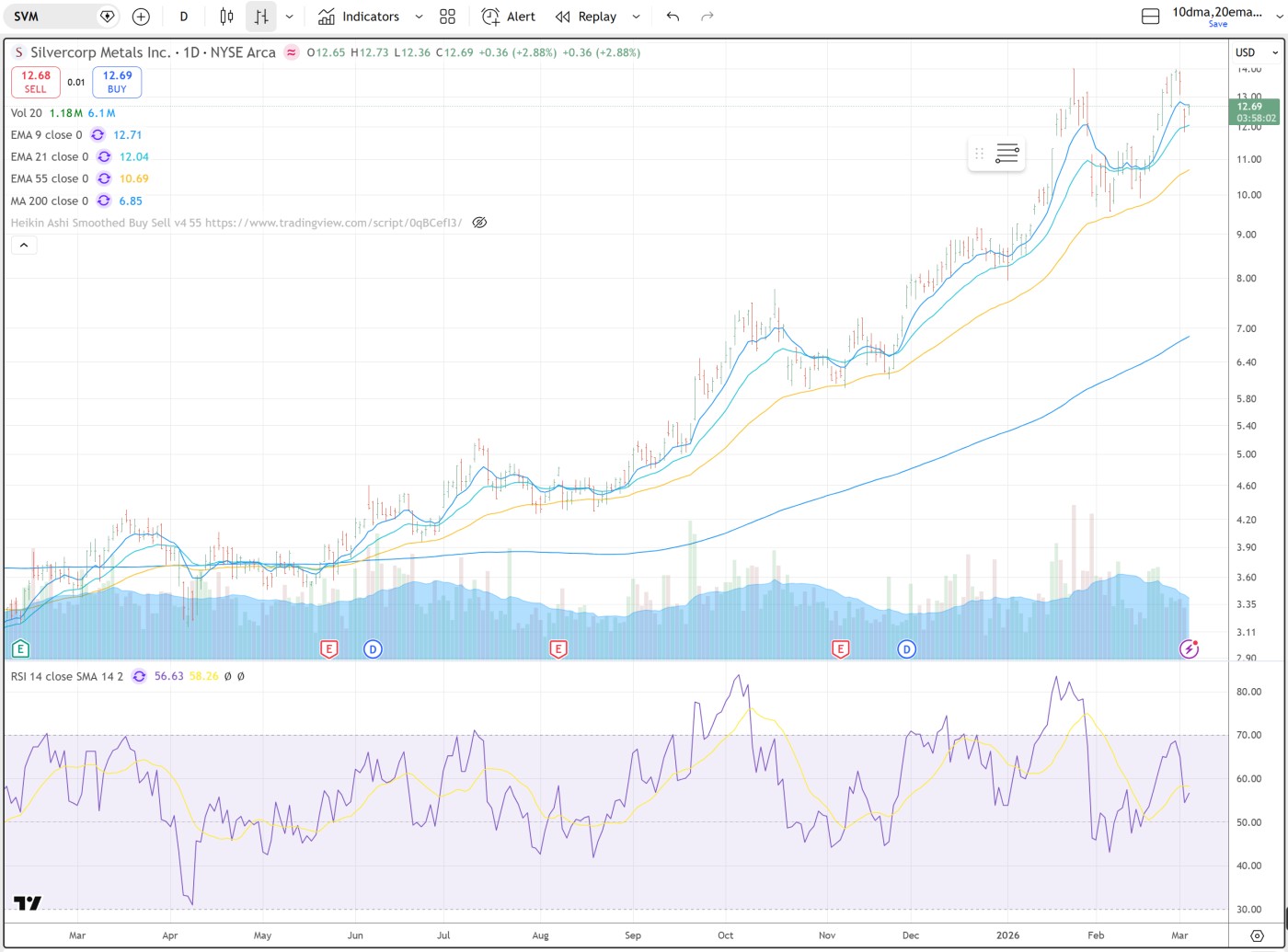Click the undo arrow

coord(673,17)
